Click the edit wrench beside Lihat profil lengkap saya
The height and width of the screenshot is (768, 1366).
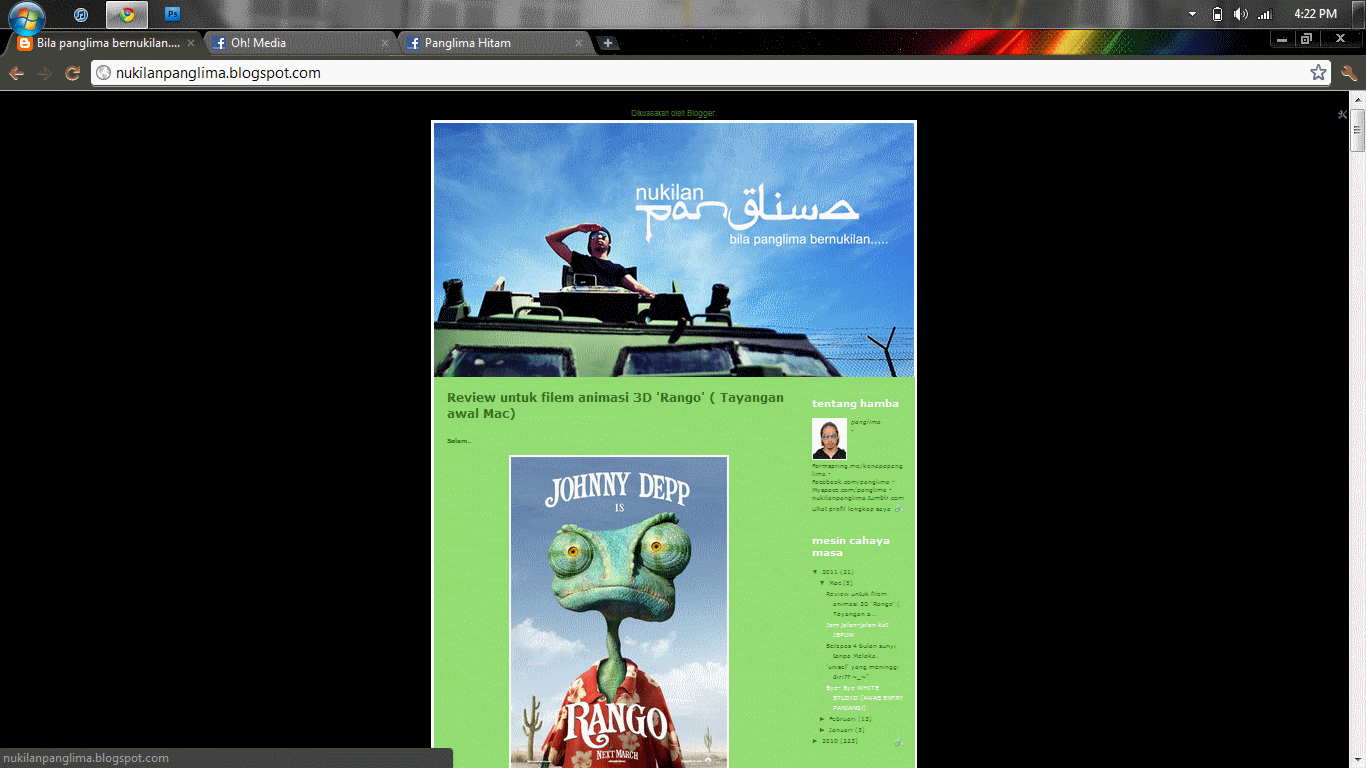click(898, 509)
